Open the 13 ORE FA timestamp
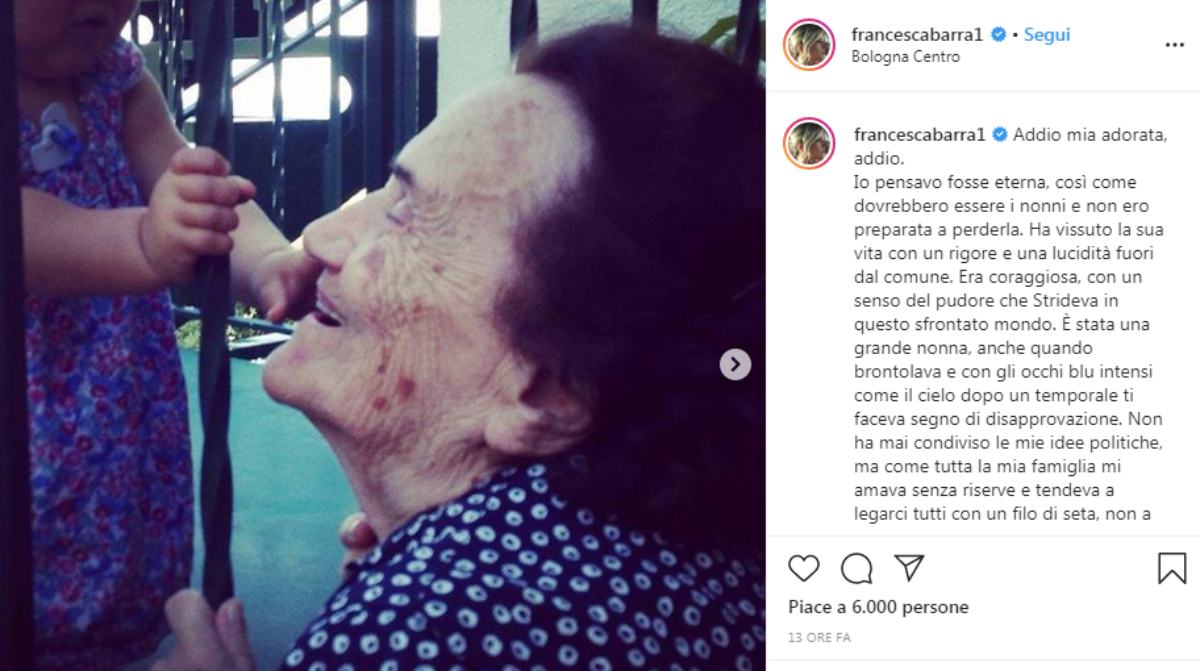 tap(819, 637)
